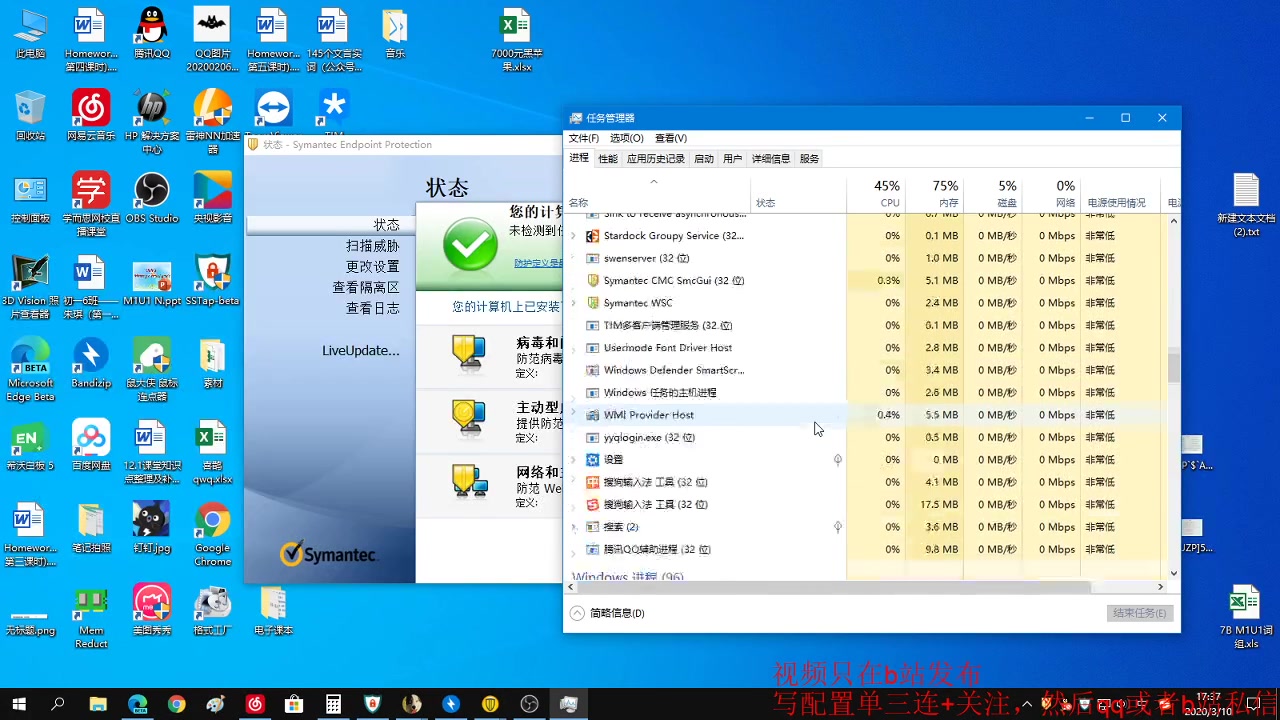
Task: Click the Task Manager horizontal scrollbar
Action: coord(834,587)
